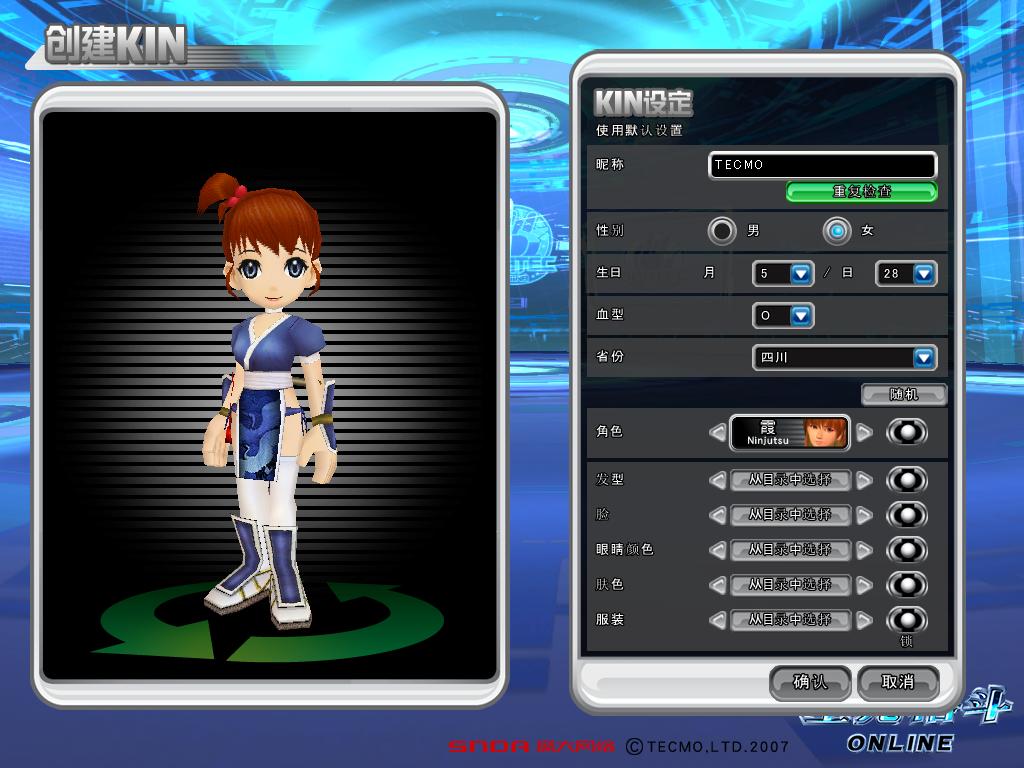Open the birthday month dropdown showing 5
The image size is (1024, 768).
pyautogui.click(x=783, y=274)
